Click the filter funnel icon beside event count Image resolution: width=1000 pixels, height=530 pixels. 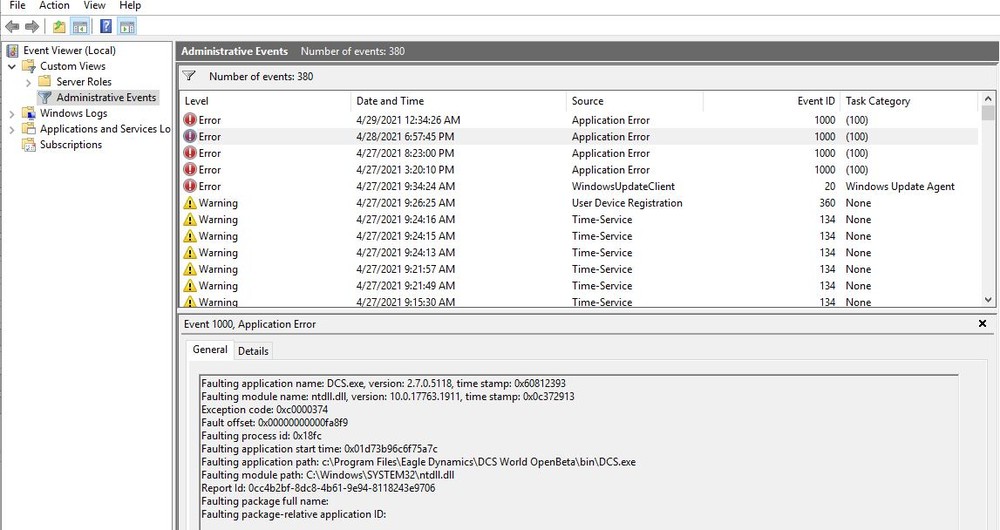pos(189,76)
